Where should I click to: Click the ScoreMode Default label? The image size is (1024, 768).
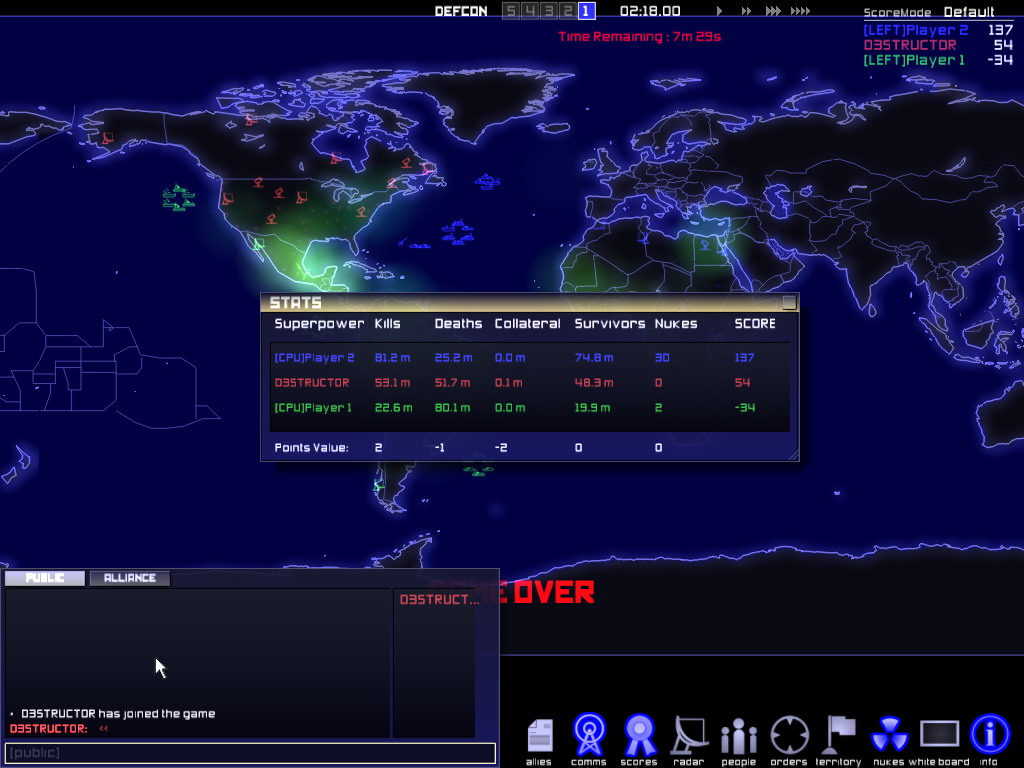coord(929,12)
